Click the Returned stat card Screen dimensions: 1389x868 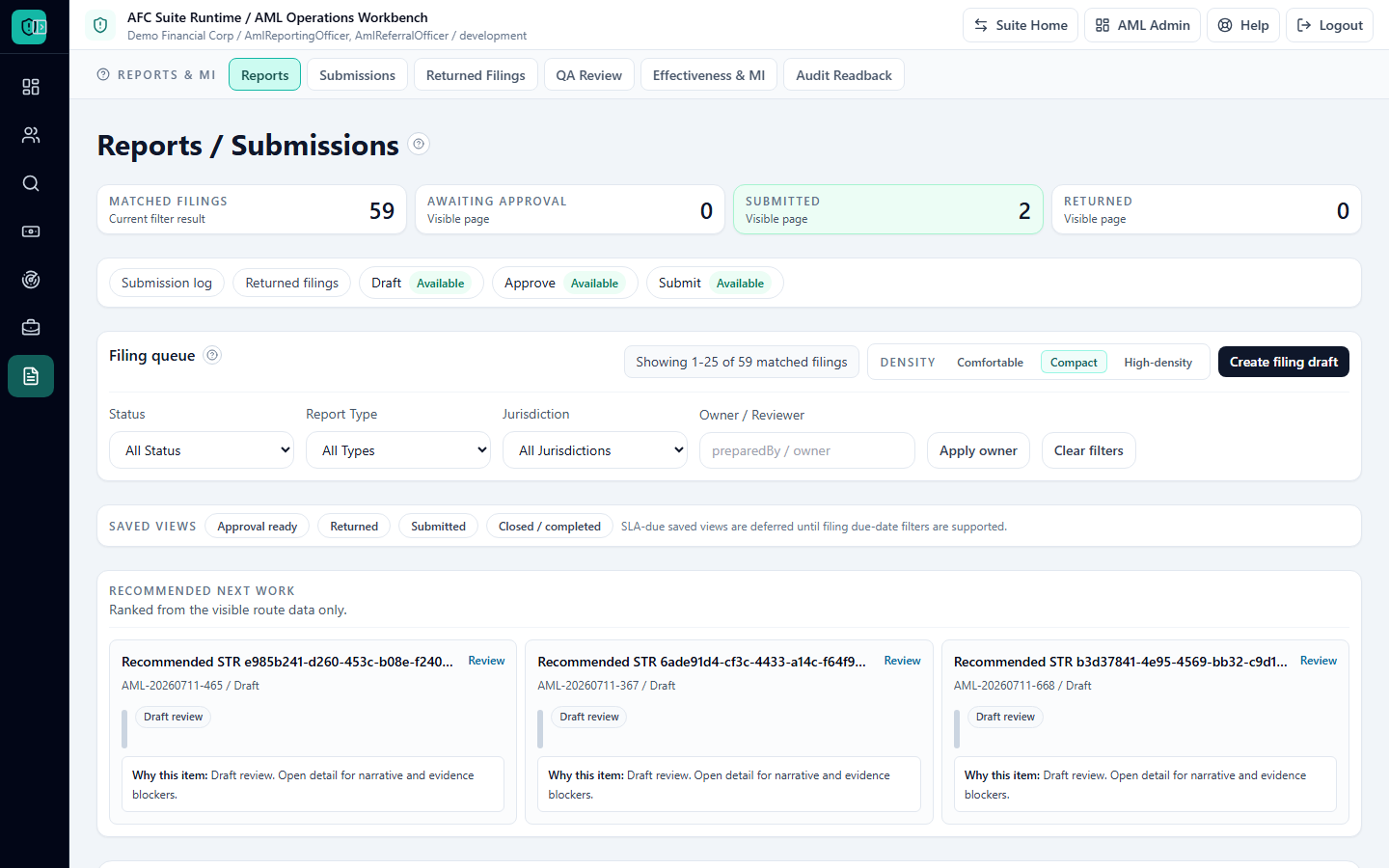1207,209
